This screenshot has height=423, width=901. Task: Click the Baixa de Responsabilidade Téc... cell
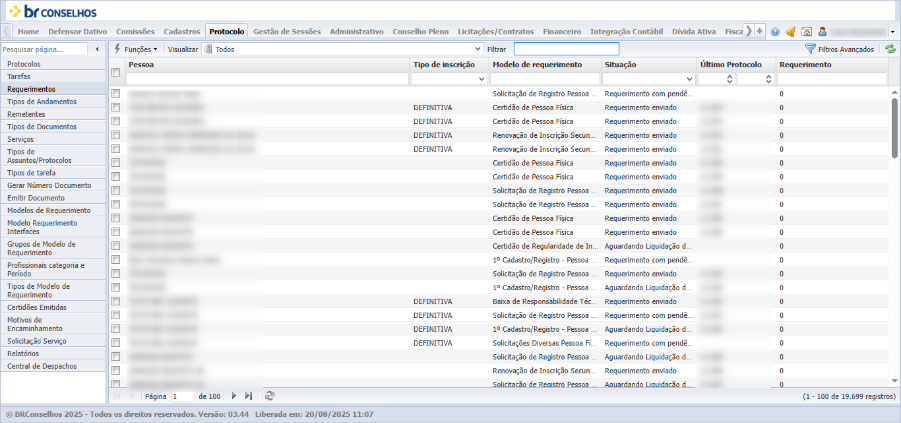click(x=545, y=301)
